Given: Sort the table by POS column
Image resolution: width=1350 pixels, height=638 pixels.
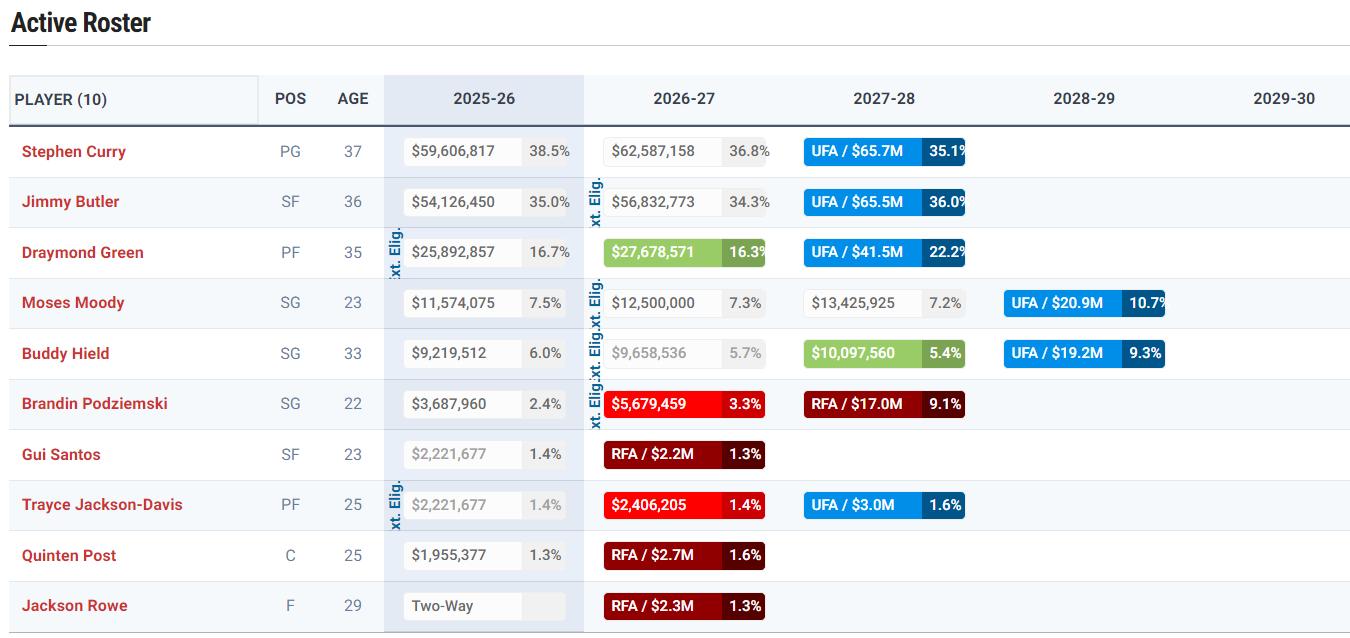Looking at the screenshot, I should click(x=290, y=99).
